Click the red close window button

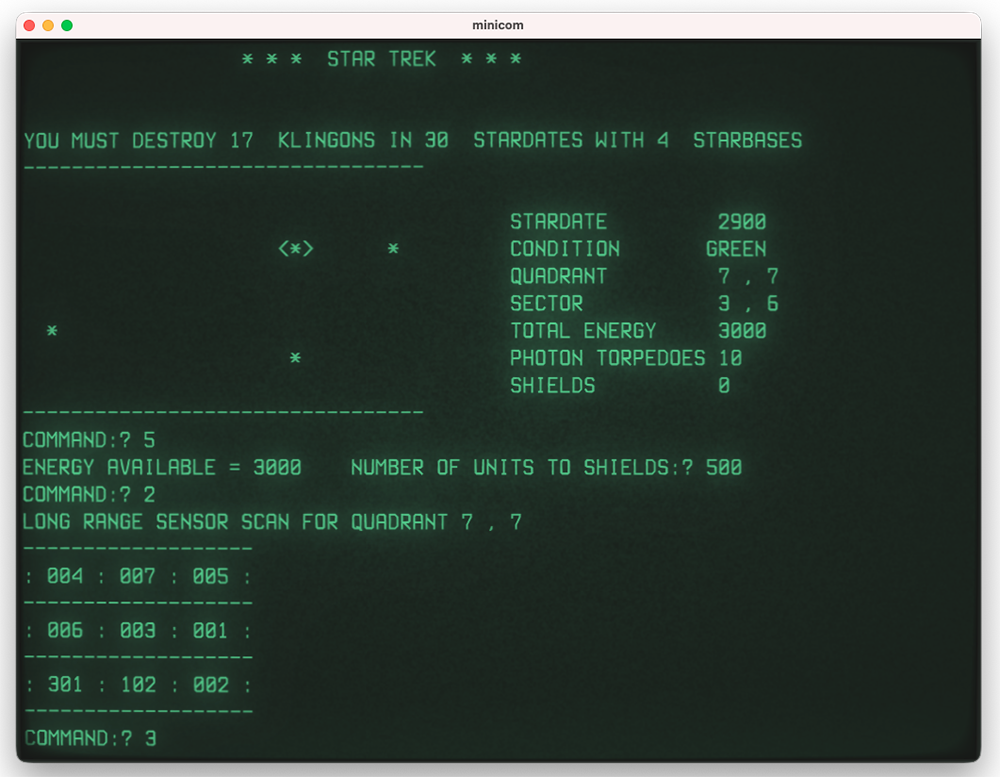tap(29, 26)
